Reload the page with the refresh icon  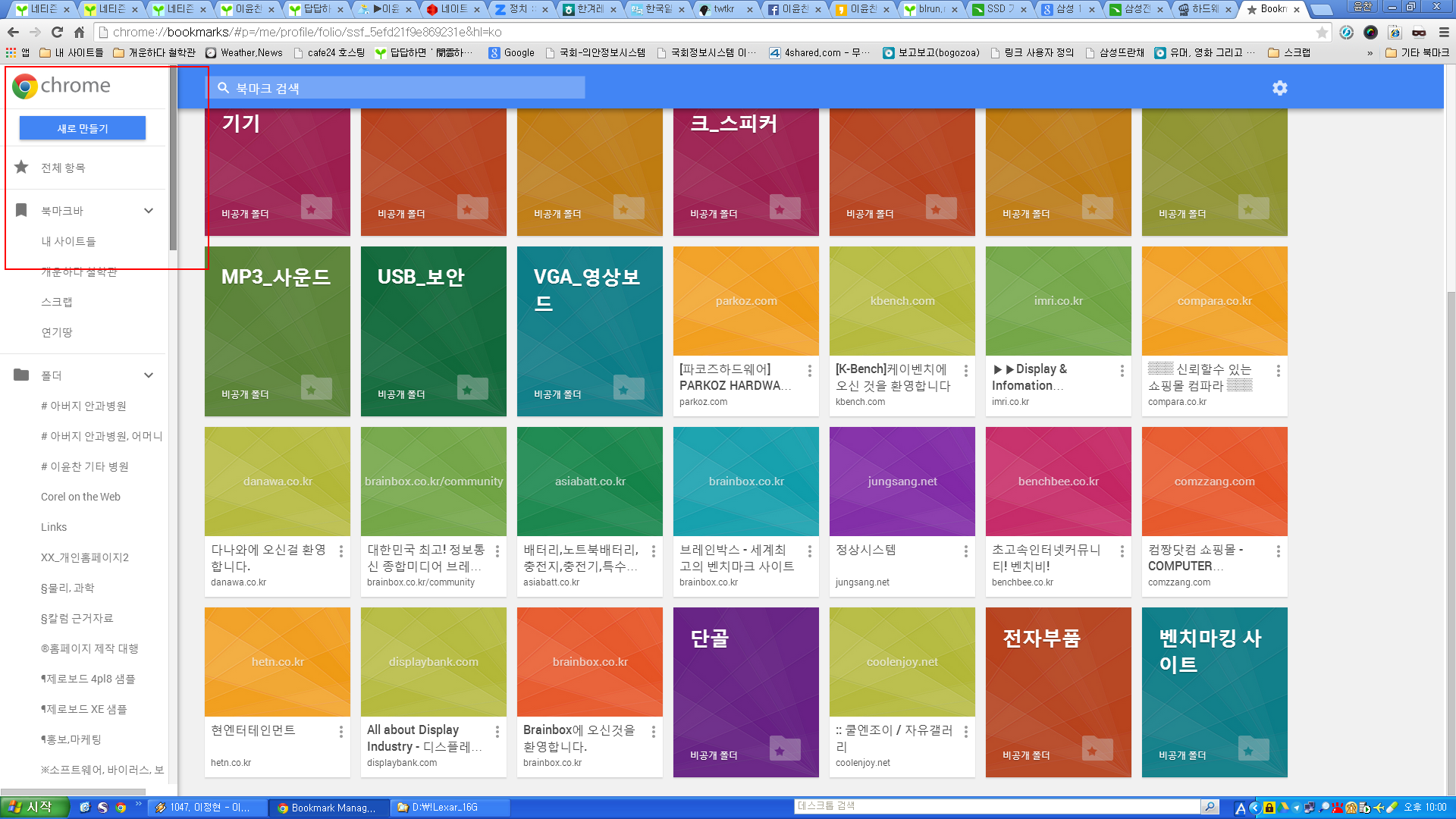(x=57, y=32)
